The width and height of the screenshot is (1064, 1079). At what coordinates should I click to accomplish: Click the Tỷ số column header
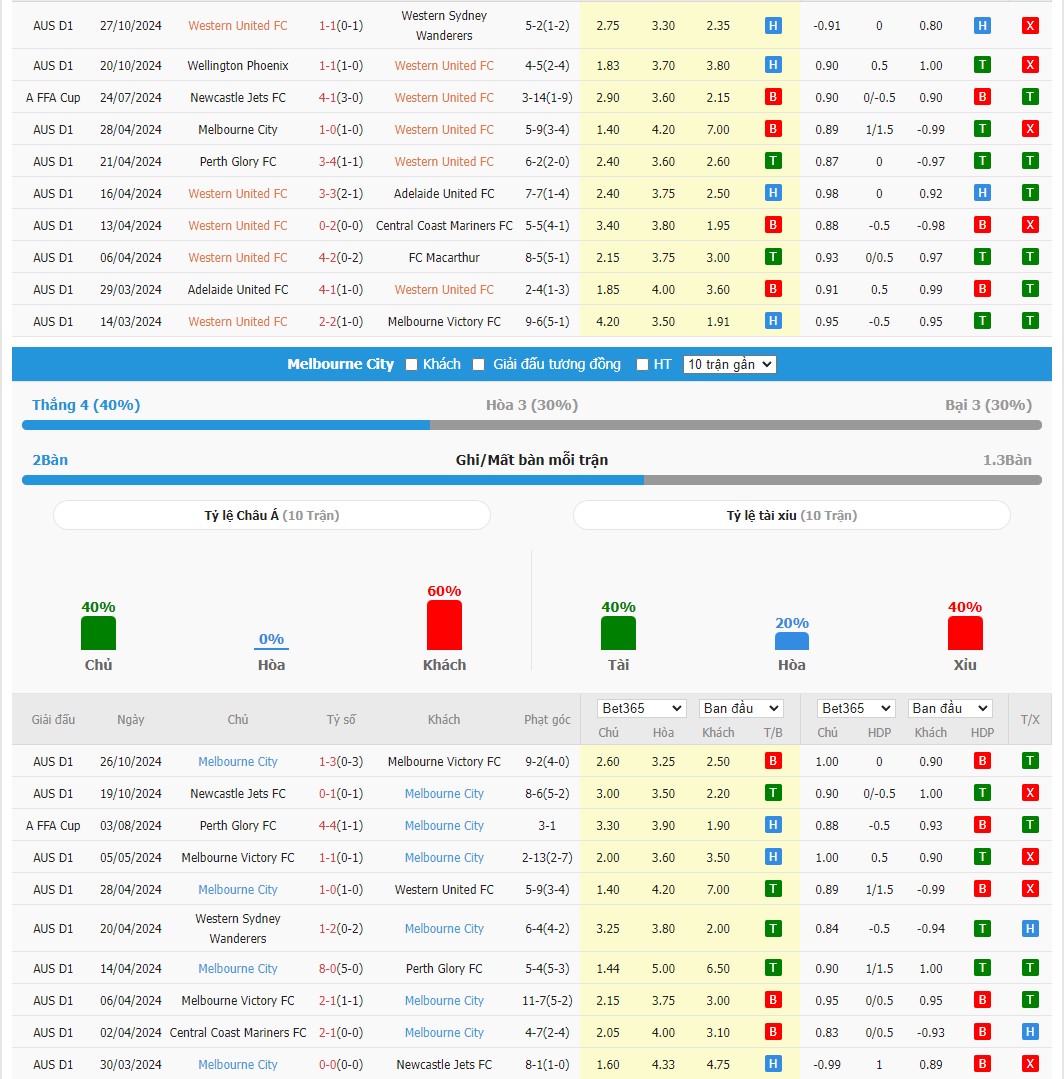pyautogui.click(x=341, y=719)
